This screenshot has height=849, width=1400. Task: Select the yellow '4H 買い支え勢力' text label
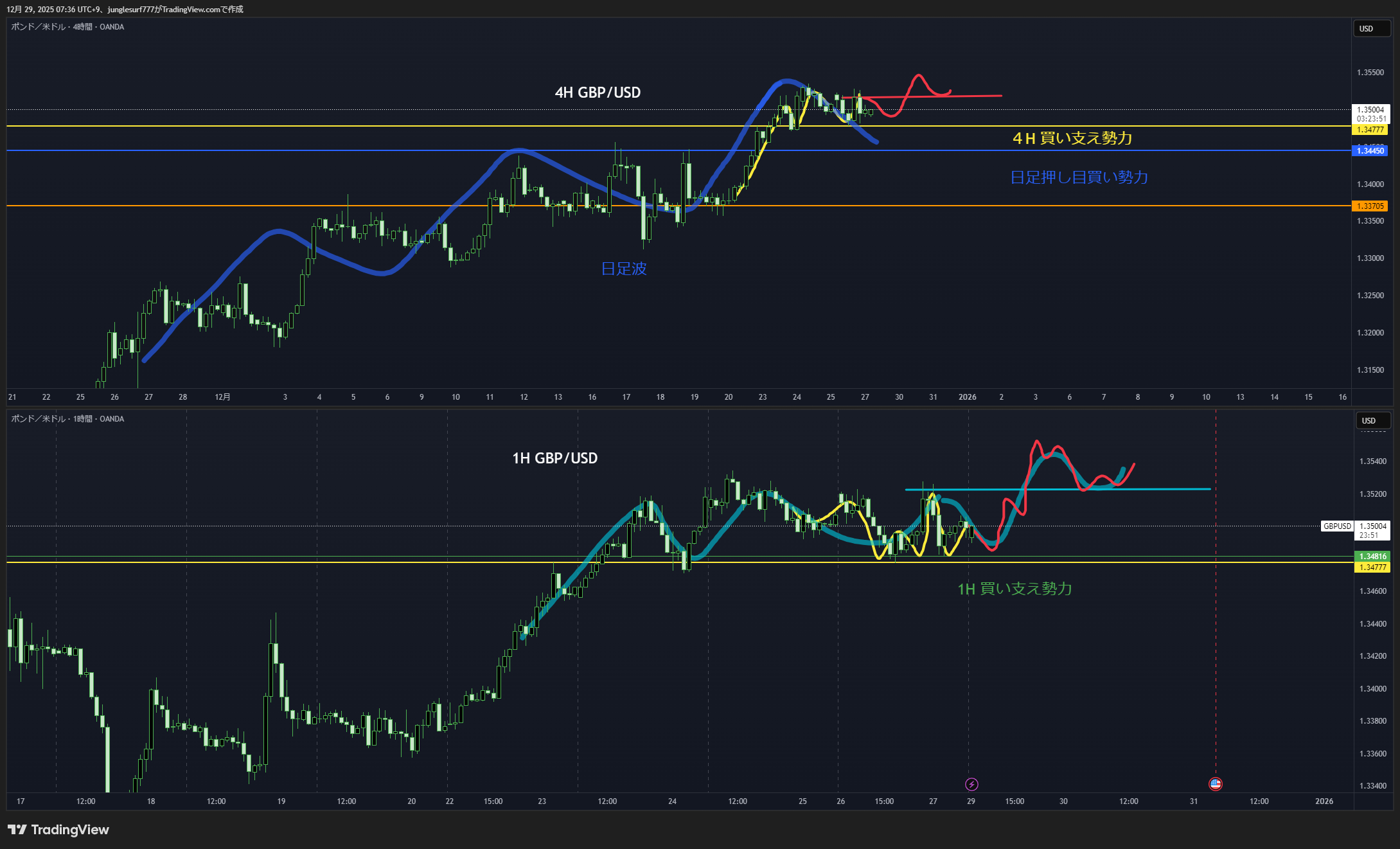point(1072,138)
